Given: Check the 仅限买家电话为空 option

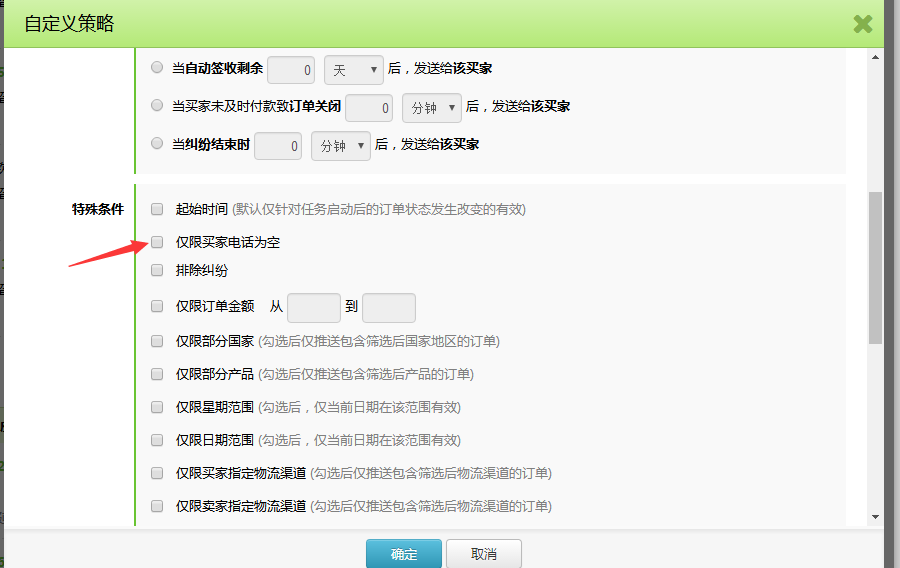Looking at the screenshot, I should coord(157,242).
